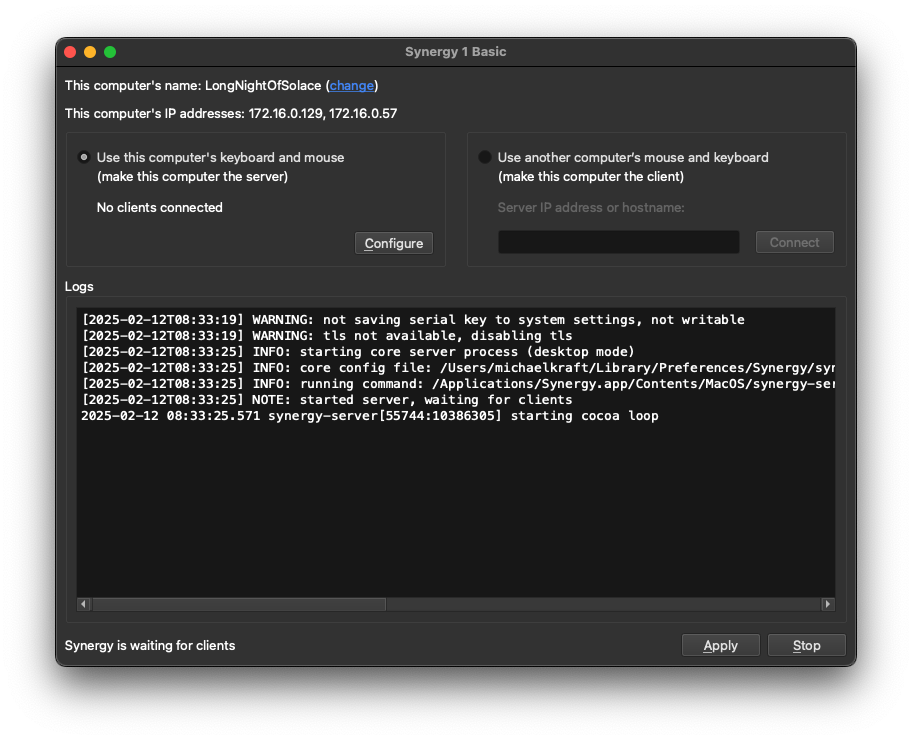
Task: Select 'Use another computer's mouse and keyboard' radio
Action: coord(484,157)
